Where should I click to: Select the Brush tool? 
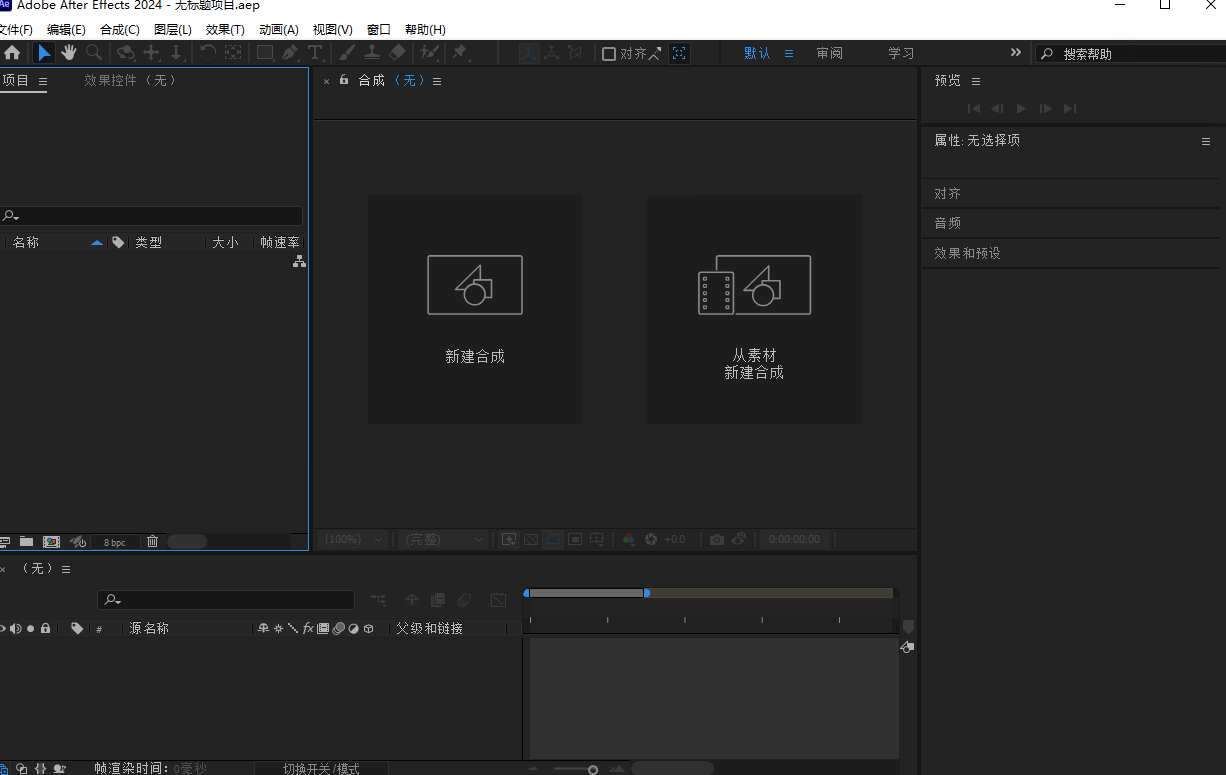(347, 53)
